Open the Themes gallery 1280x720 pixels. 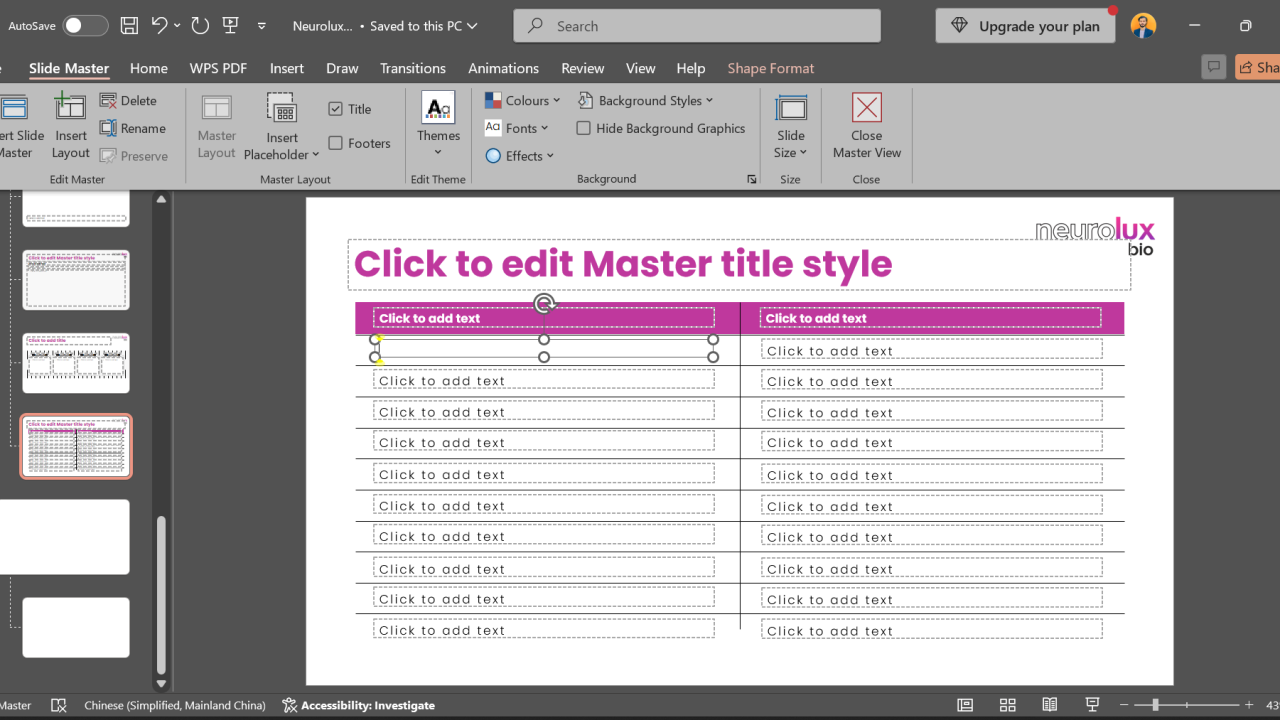(438, 125)
